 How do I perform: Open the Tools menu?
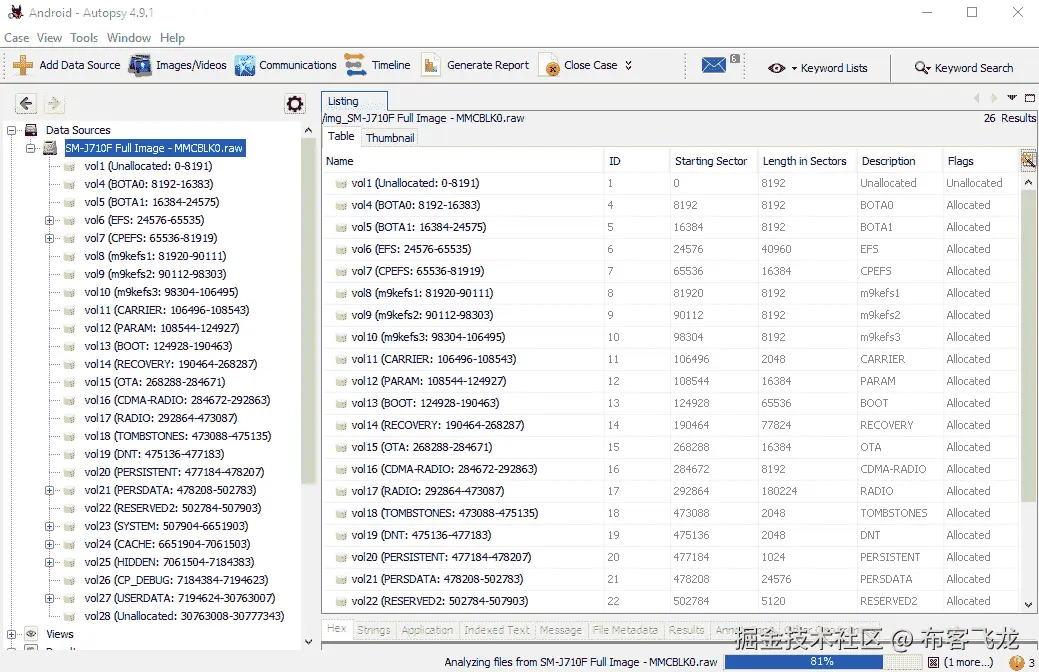[84, 38]
